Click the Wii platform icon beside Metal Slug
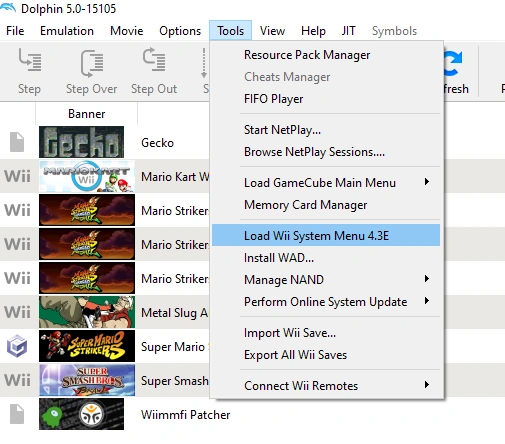 tap(17, 312)
